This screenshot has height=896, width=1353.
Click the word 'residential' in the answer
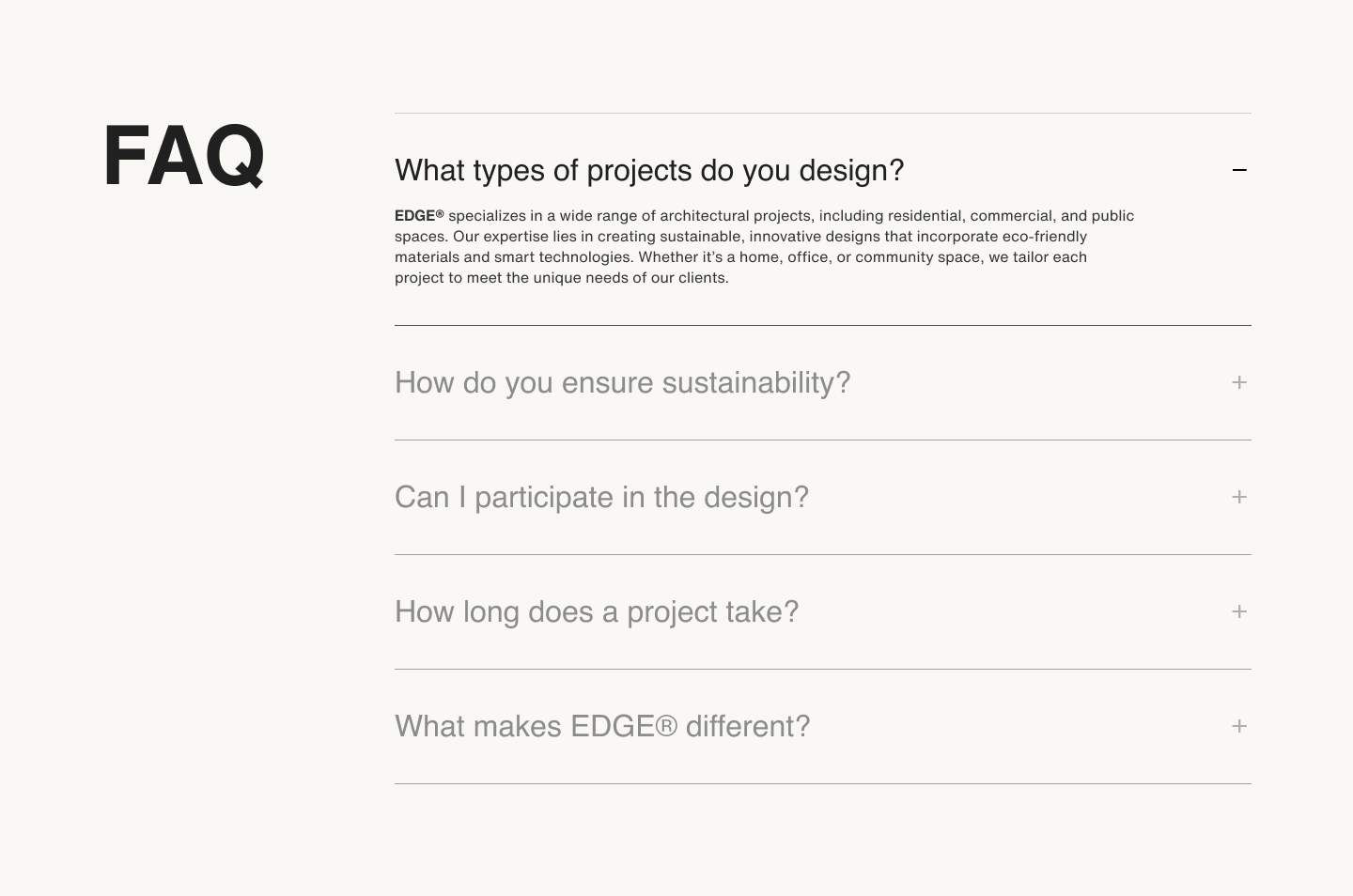point(925,216)
